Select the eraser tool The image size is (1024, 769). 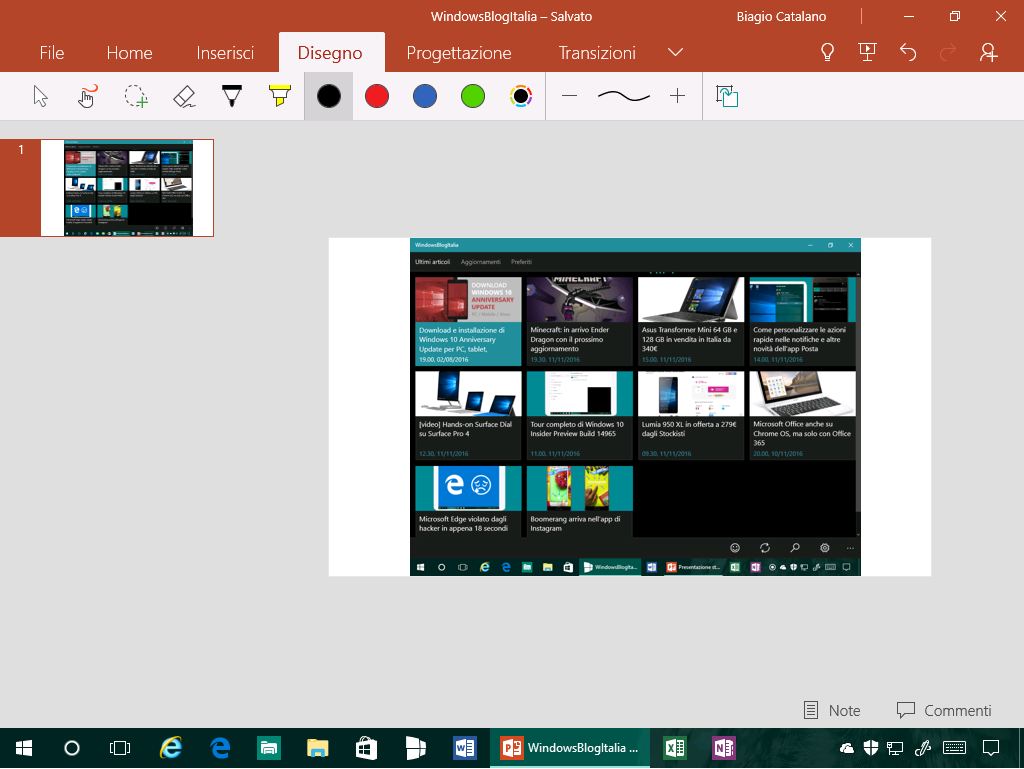tap(184, 97)
